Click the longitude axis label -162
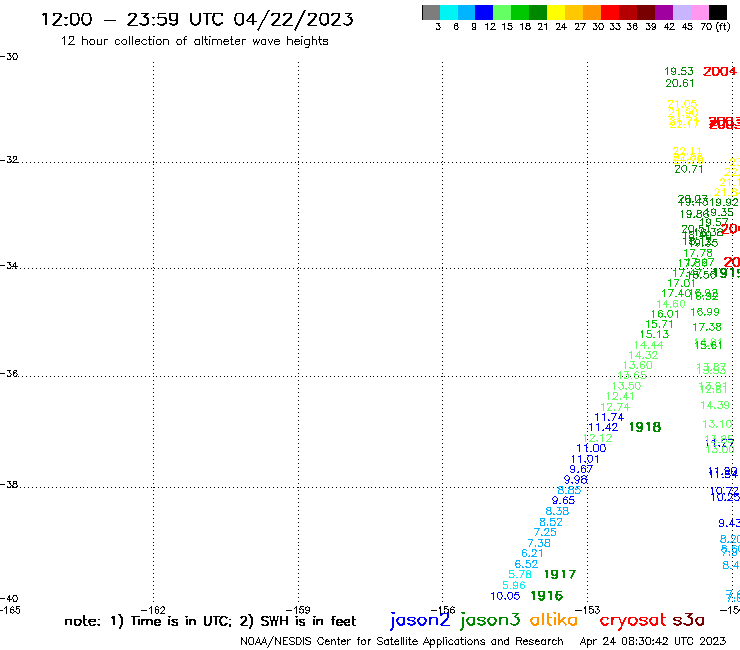This screenshot has height=650, width=740. point(153,610)
